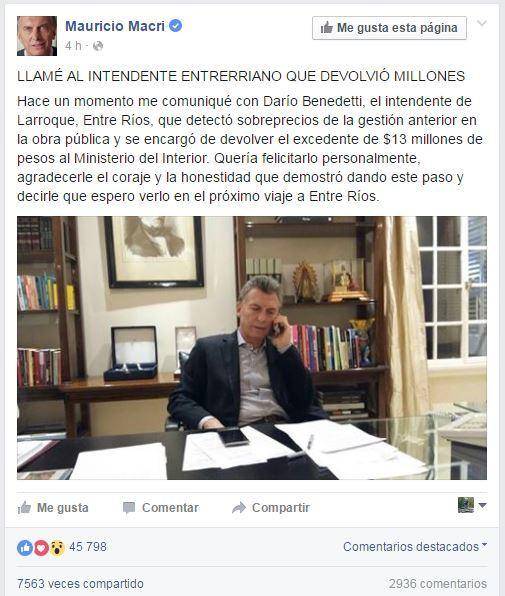
Task: Toggle Me gusta on this post
Action: click(53, 507)
